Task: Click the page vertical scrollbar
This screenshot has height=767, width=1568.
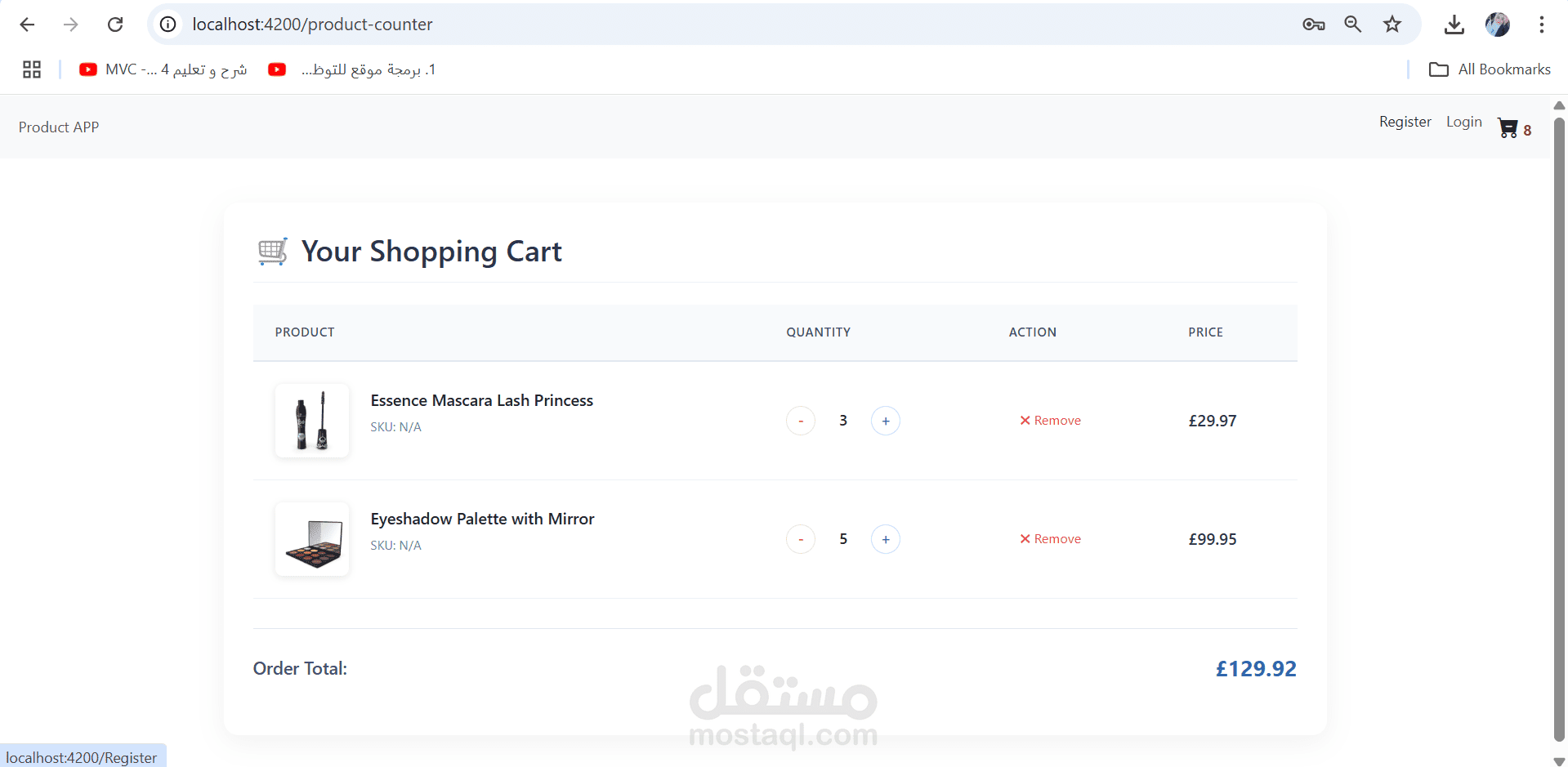Action: pyautogui.click(x=1559, y=429)
